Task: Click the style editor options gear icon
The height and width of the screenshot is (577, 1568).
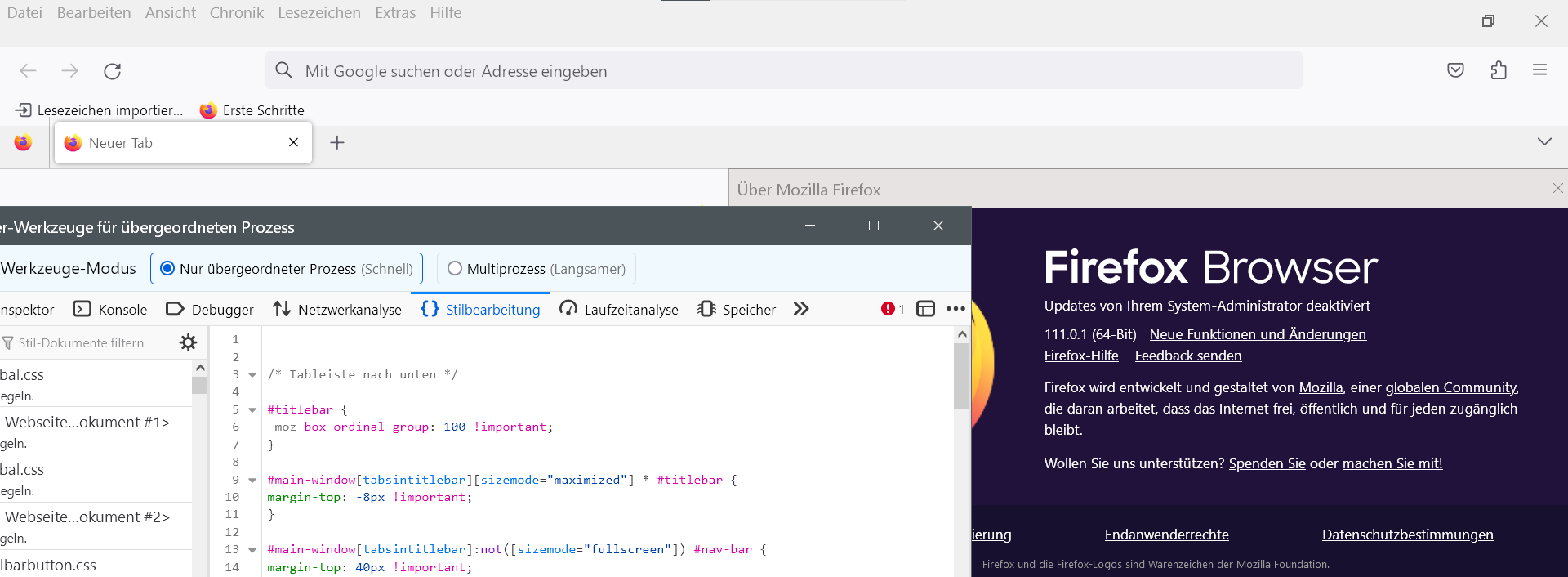Action: 188,342
